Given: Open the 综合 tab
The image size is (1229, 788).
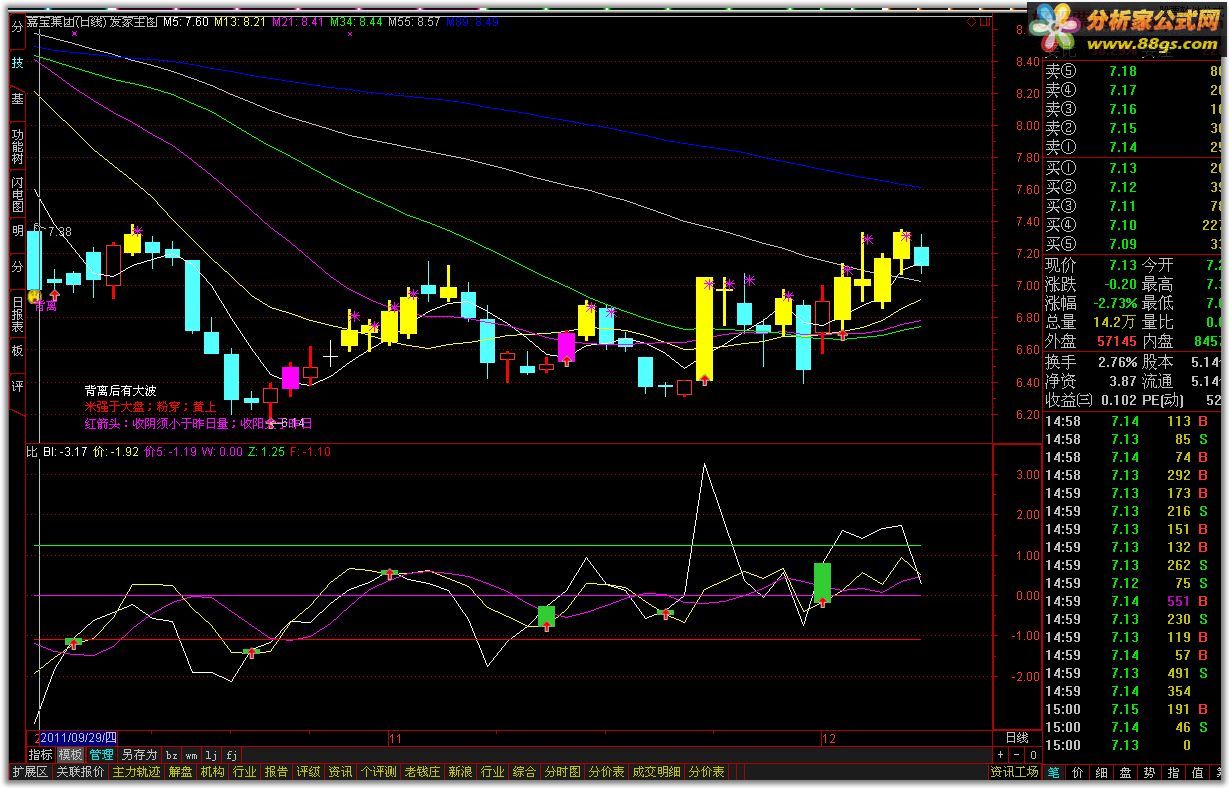Looking at the screenshot, I should click(x=524, y=772).
